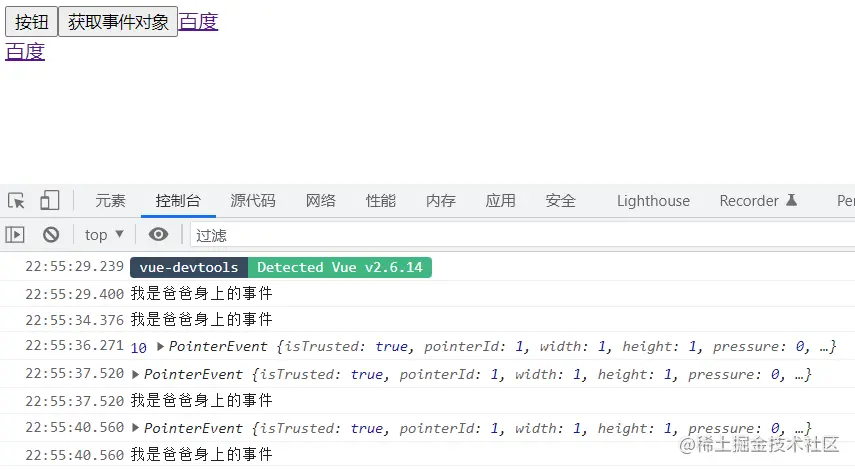Open the 性能 tab
The width and height of the screenshot is (855, 470).
pyautogui.click(x=381, y=201)
